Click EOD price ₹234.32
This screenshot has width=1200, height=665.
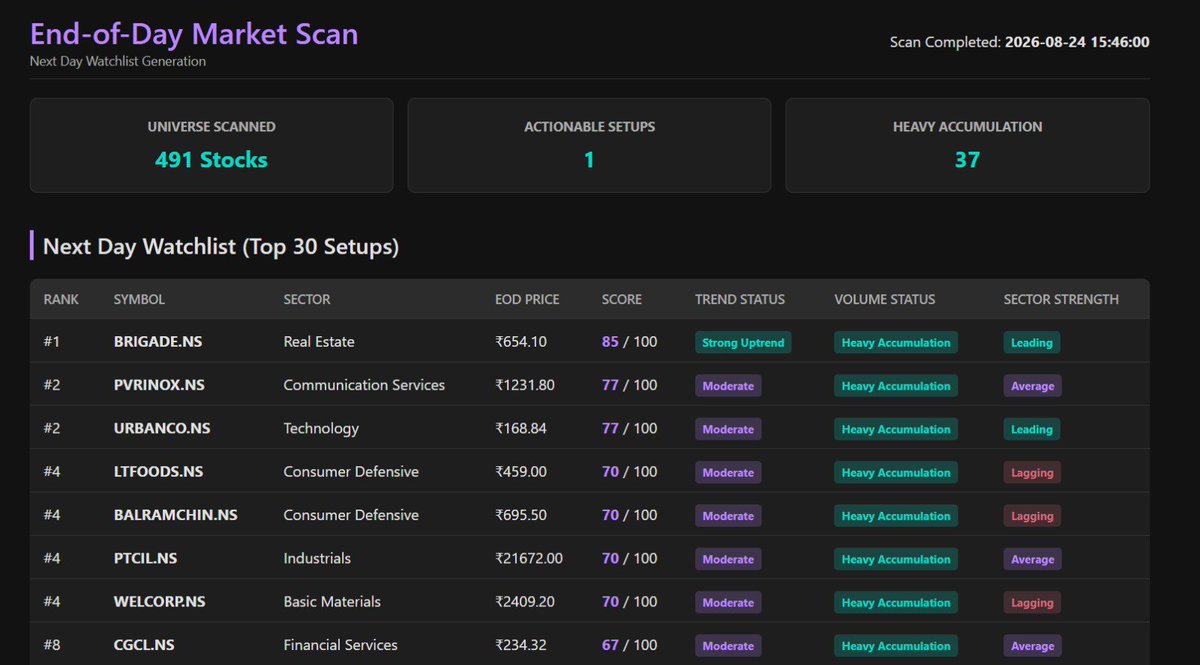click(521, 645)
